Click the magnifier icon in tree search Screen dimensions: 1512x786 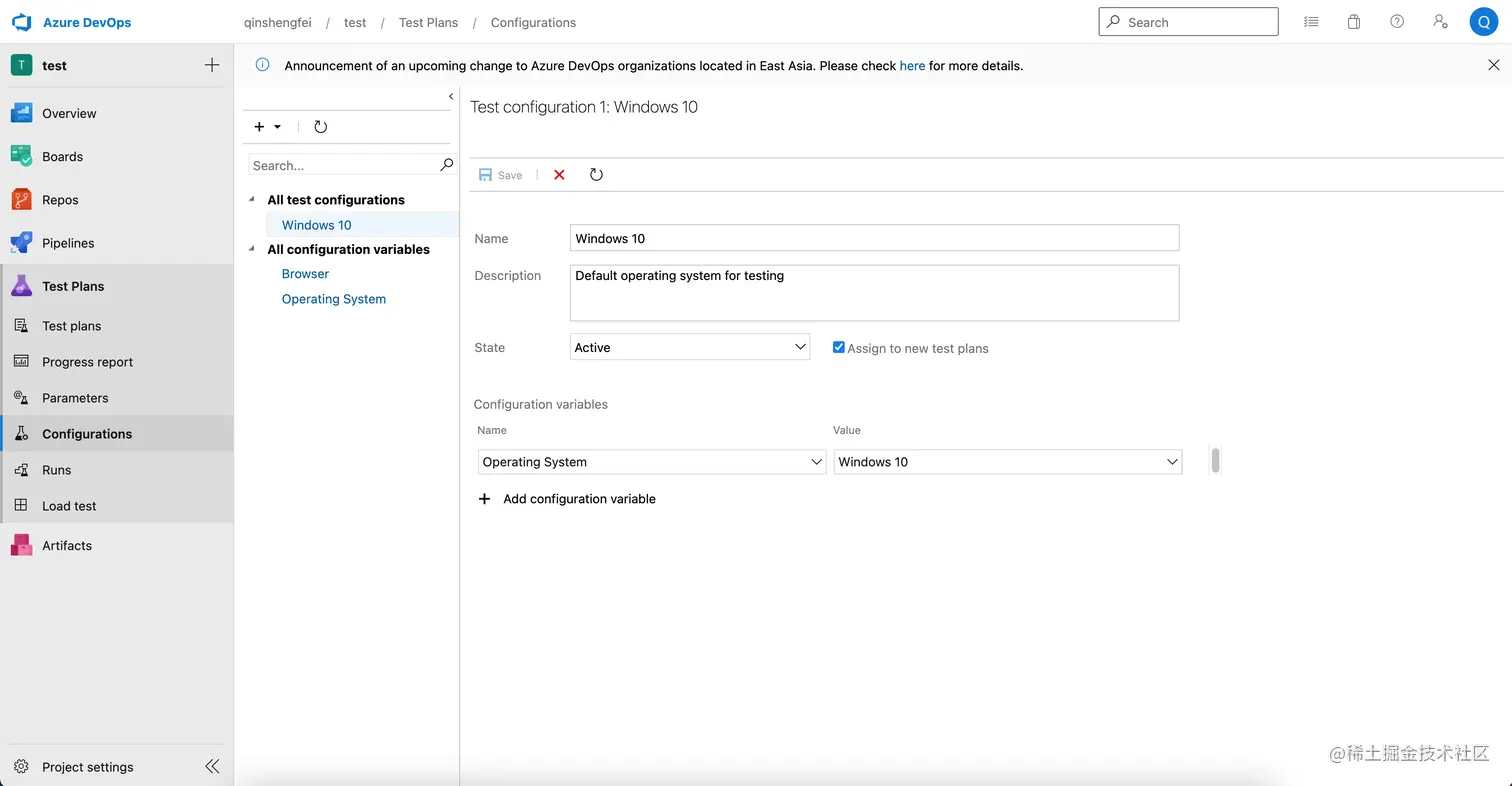pyautogui.click(x=447, y=164)
